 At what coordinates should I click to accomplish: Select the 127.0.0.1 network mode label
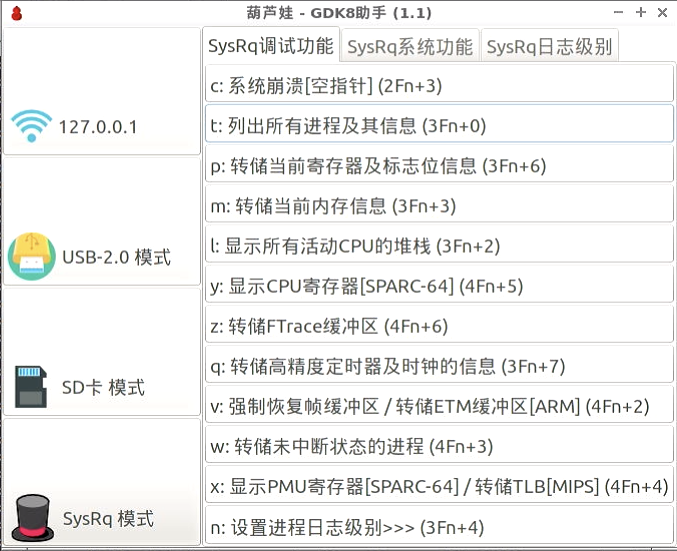pyautogui.click(x=98, y=127)
